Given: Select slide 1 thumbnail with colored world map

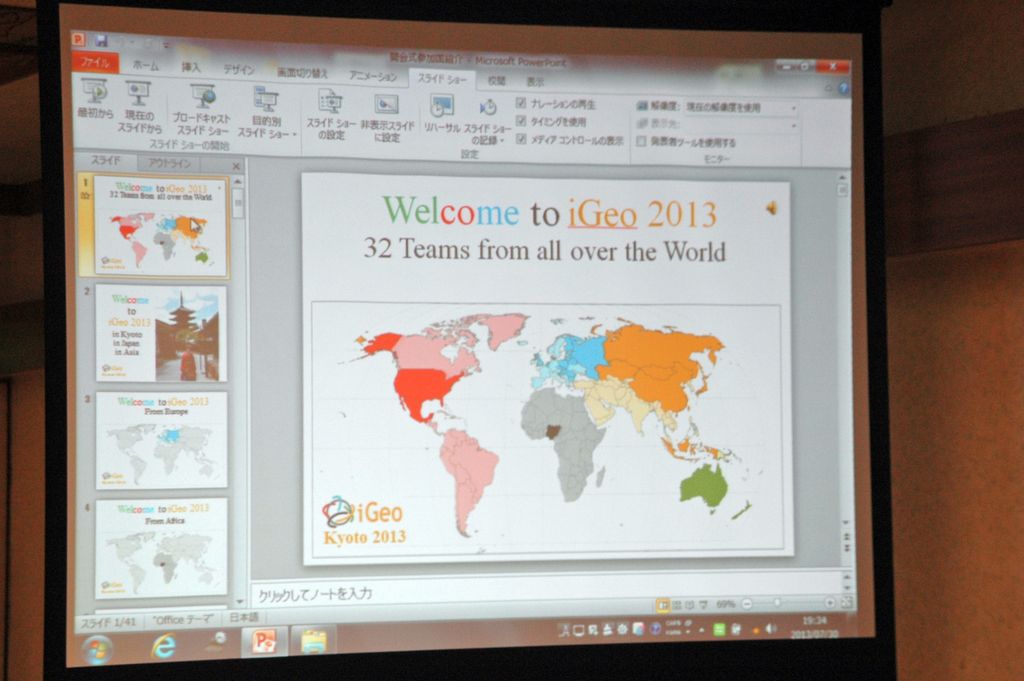Looking at the screenshot, I should [x=161, y=226].
